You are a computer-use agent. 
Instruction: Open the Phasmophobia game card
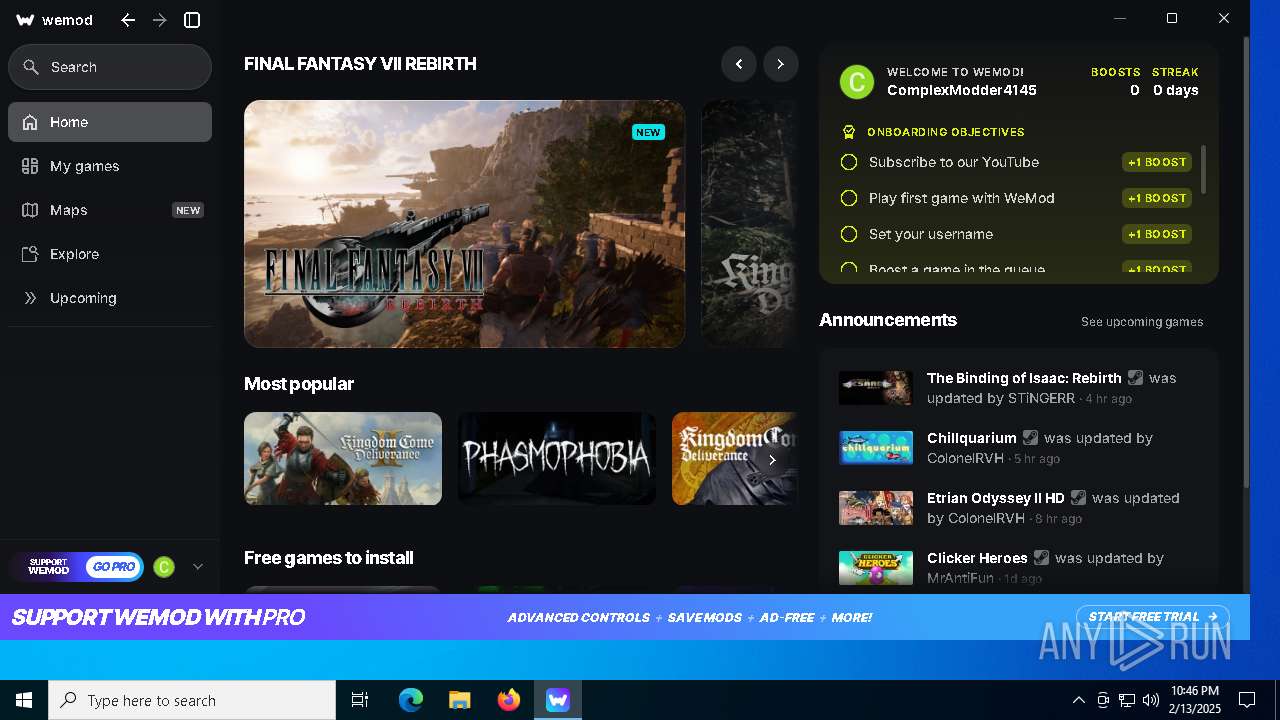pyautogui.click(x=557, y=458)
